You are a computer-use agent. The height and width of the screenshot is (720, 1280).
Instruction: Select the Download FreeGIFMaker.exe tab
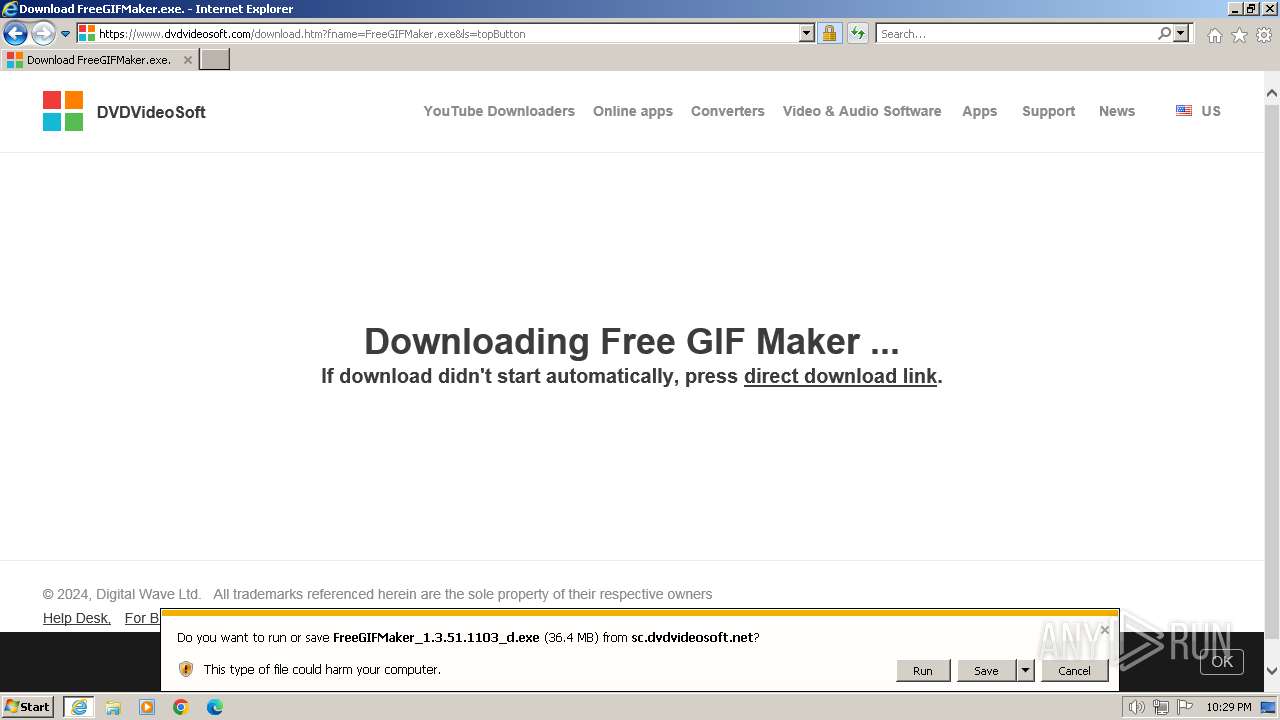pyautogui.click(x=98, y=59)
